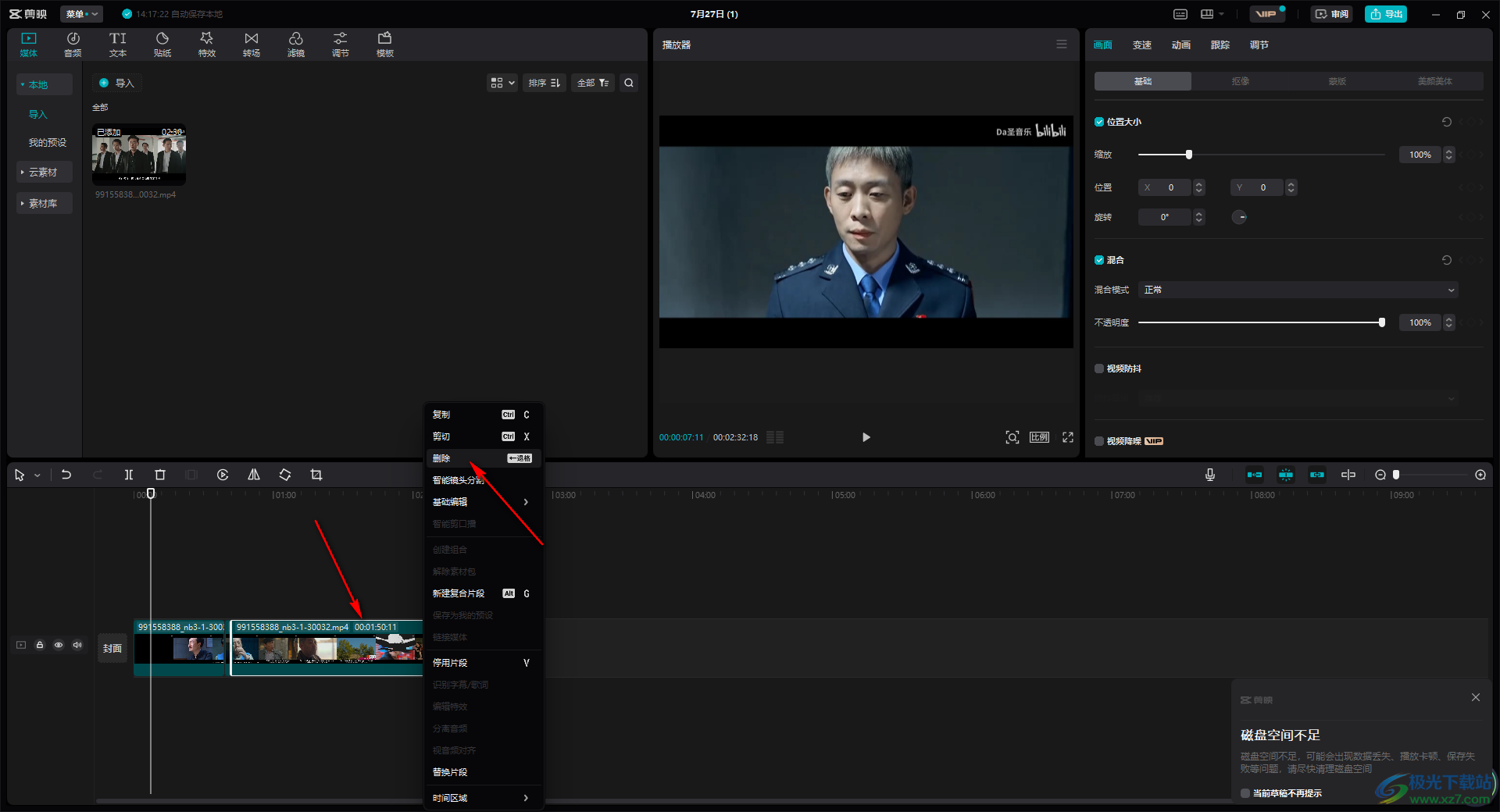This screenshot has width=1500, height=812.
Task: Click the media search magnifier icon
Action: [x=629, y=83]
